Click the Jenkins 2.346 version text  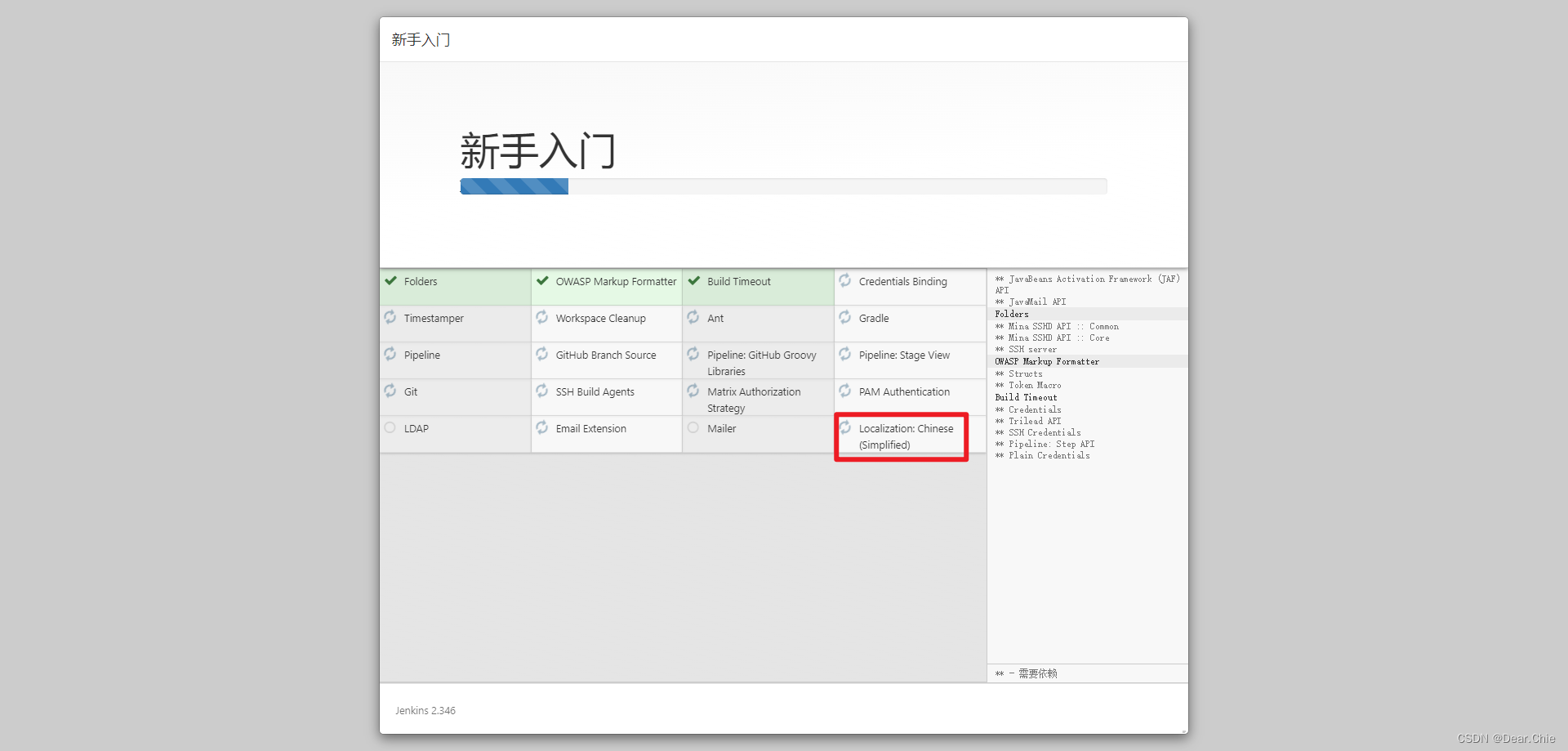pyautogui.click(x=425, y=711)
